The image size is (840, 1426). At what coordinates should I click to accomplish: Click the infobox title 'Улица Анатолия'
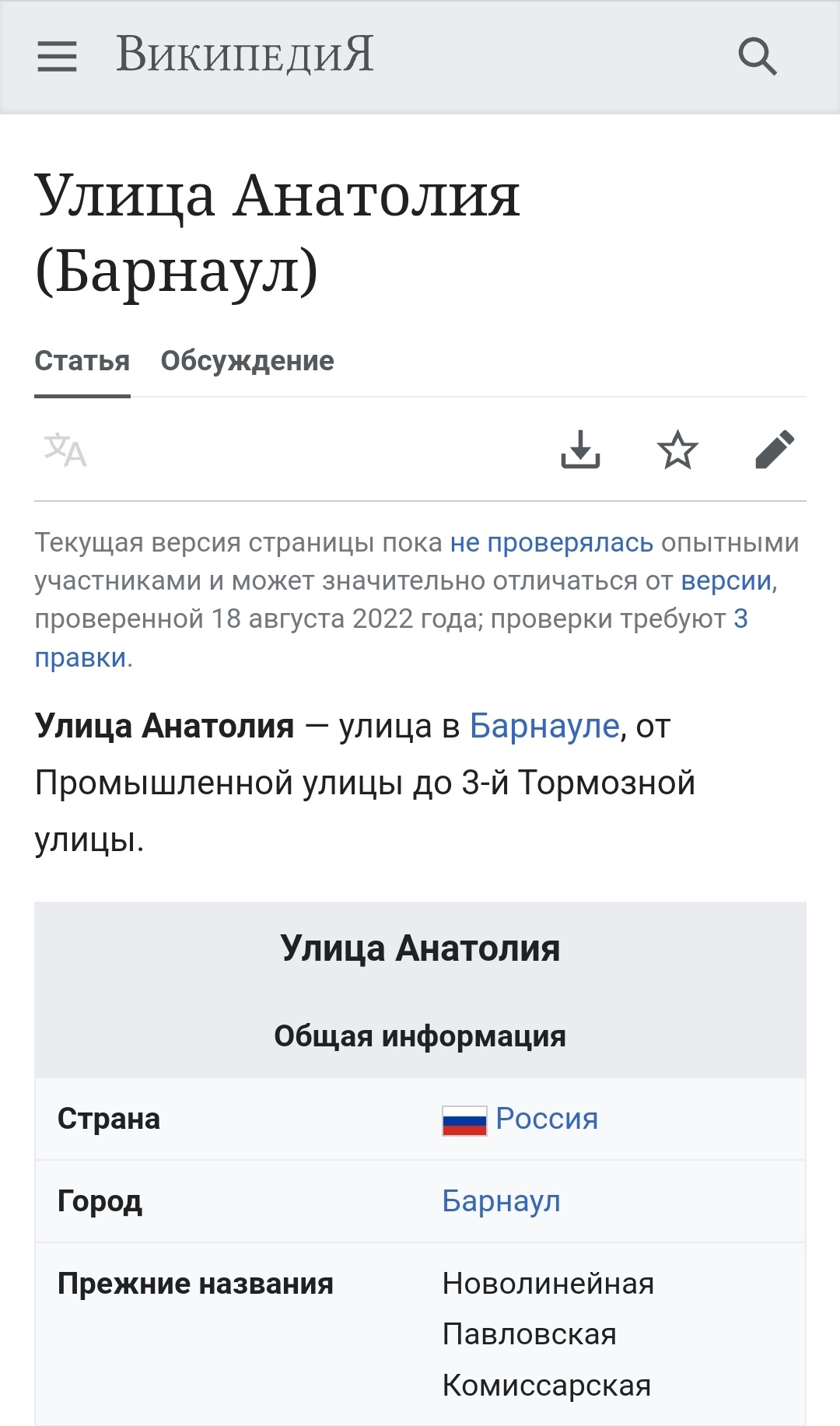(x=420, y=949)
